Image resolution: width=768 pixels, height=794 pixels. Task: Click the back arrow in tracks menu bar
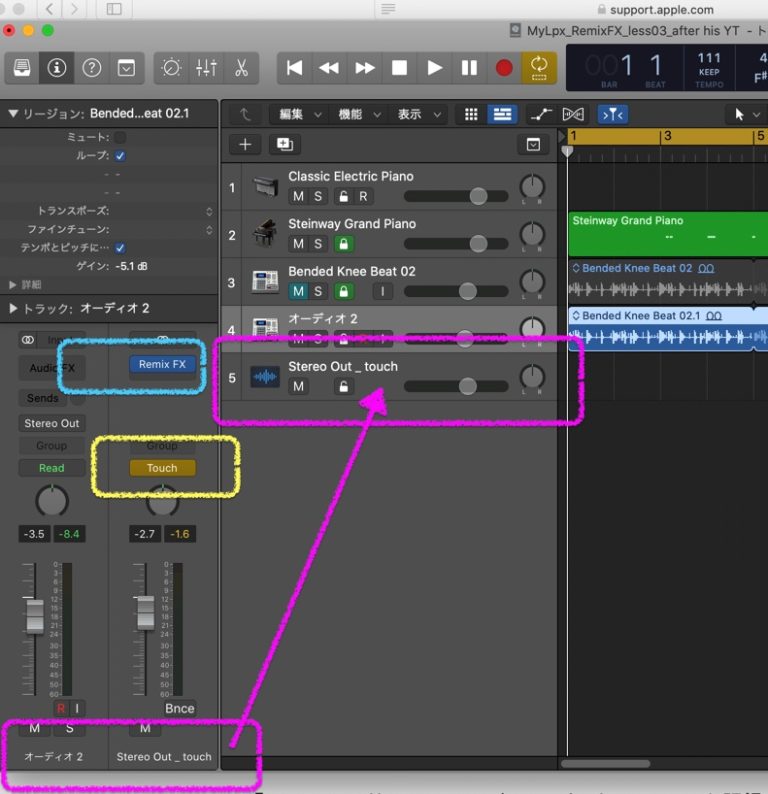pos(246,114)
